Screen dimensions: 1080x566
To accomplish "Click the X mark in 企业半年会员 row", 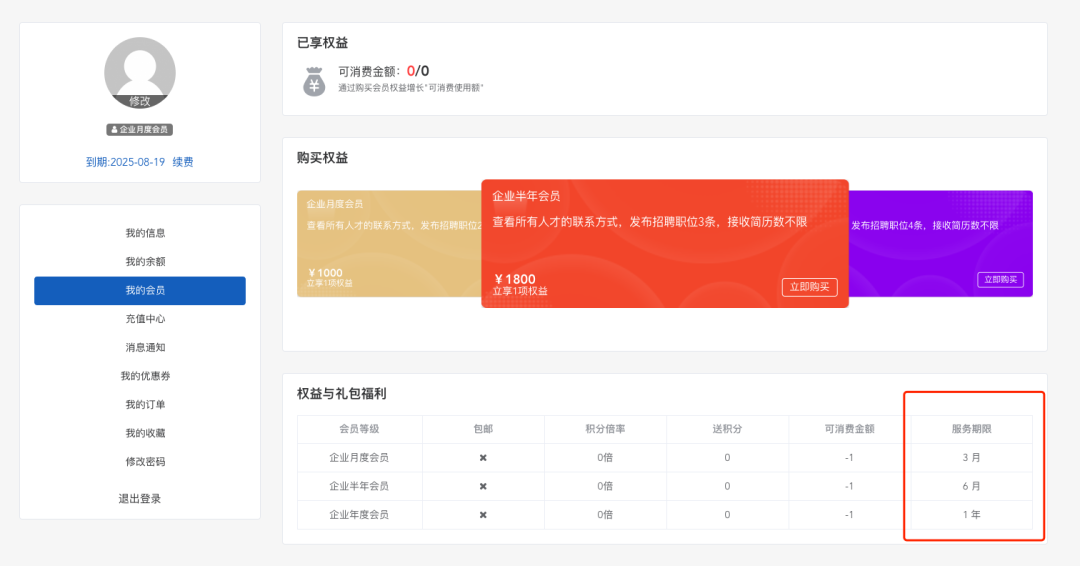I will (x=483, y=486).
